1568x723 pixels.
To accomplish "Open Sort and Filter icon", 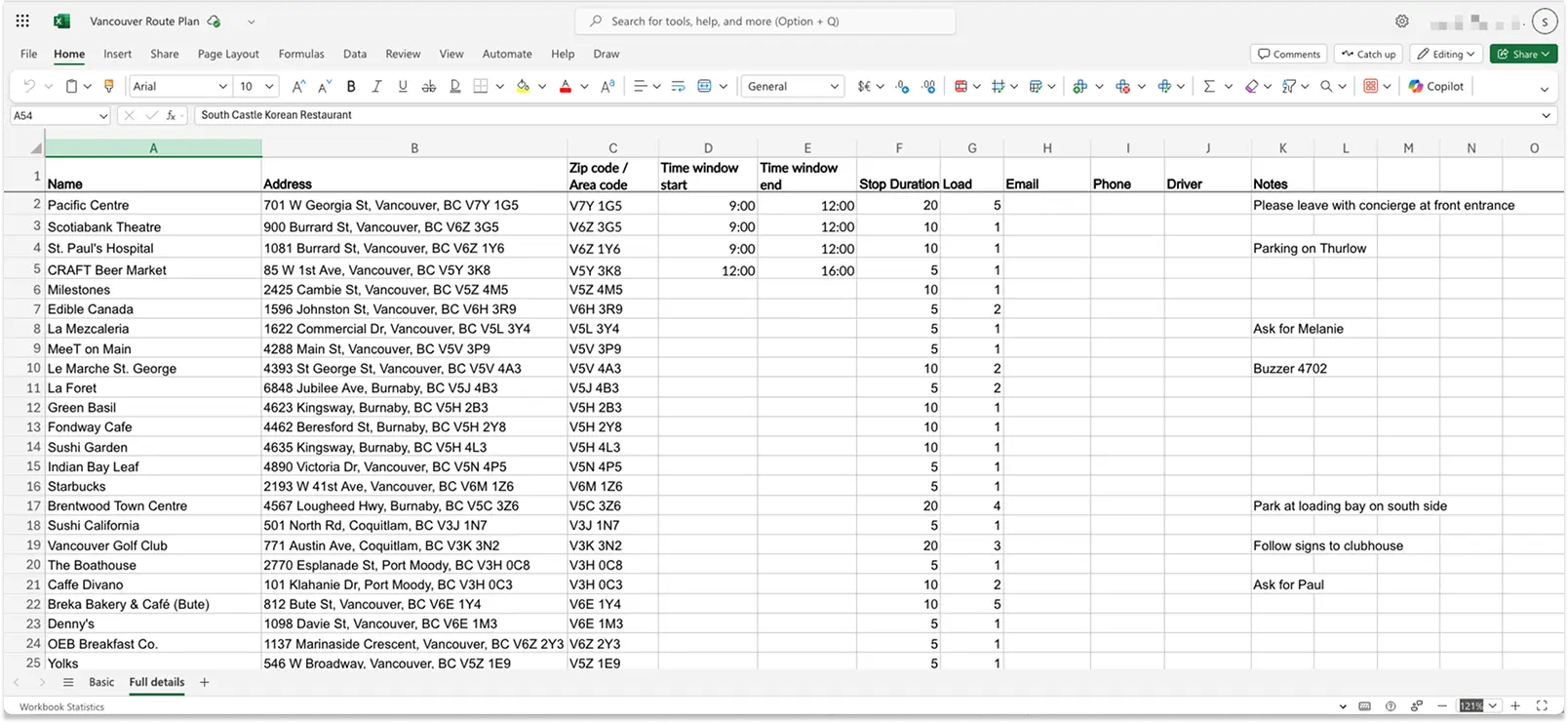I will pos(1289,86).
